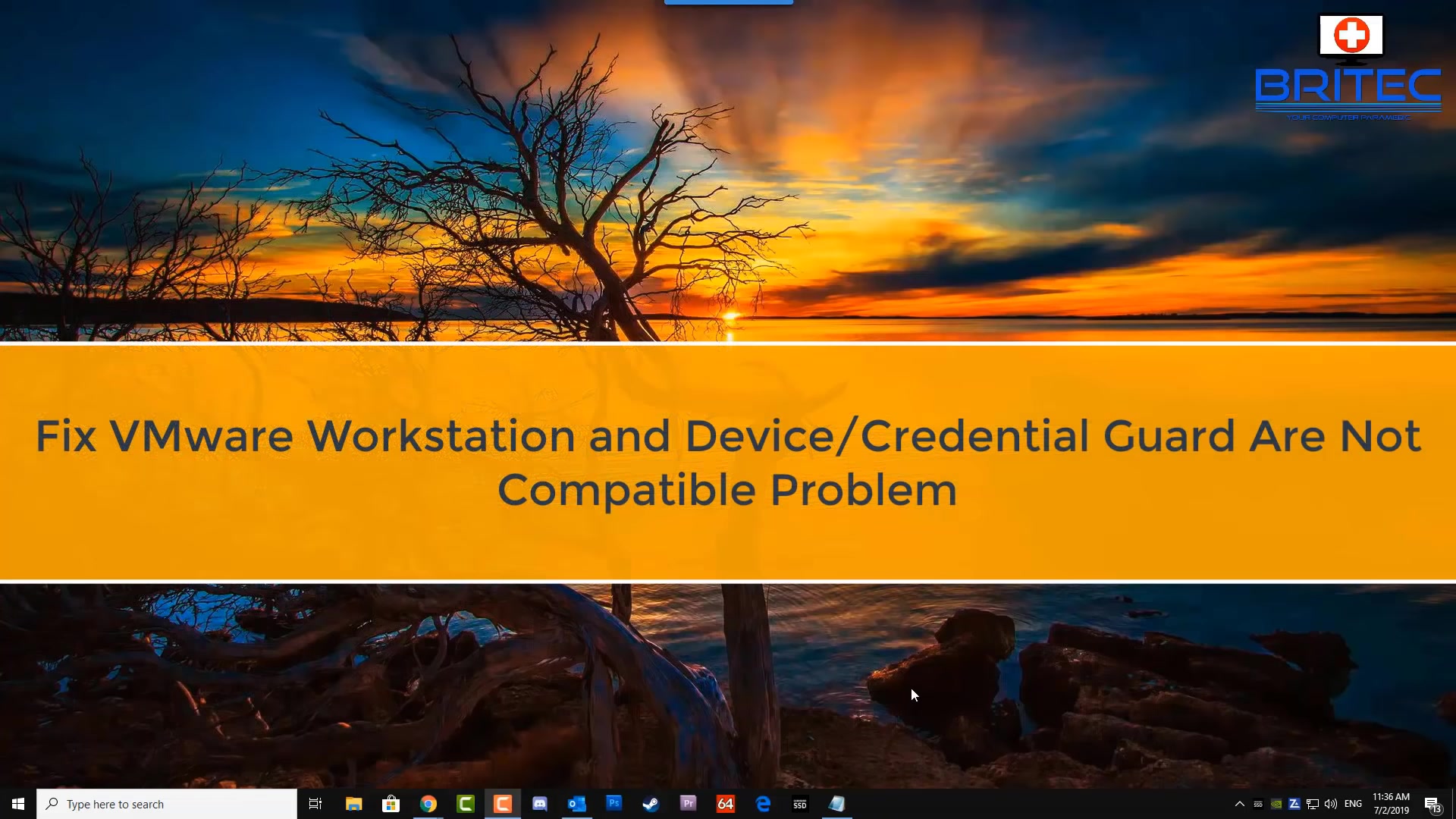Open the Action Center notifications icon
Screen dimensions: 1456x819
pyautogui.click(x=1432, y=804)
